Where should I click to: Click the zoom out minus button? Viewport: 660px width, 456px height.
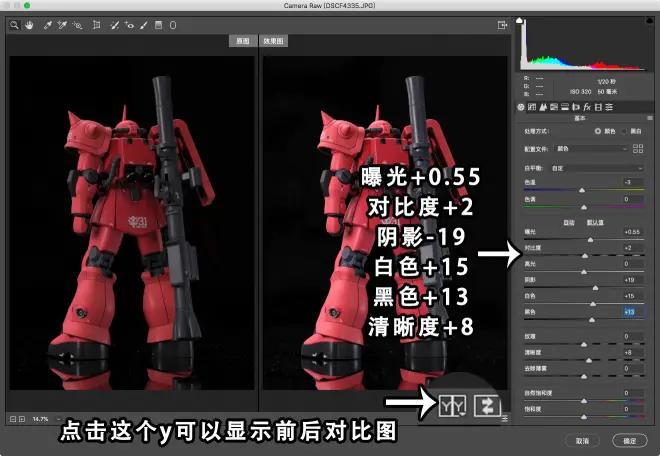coord(13,419)
